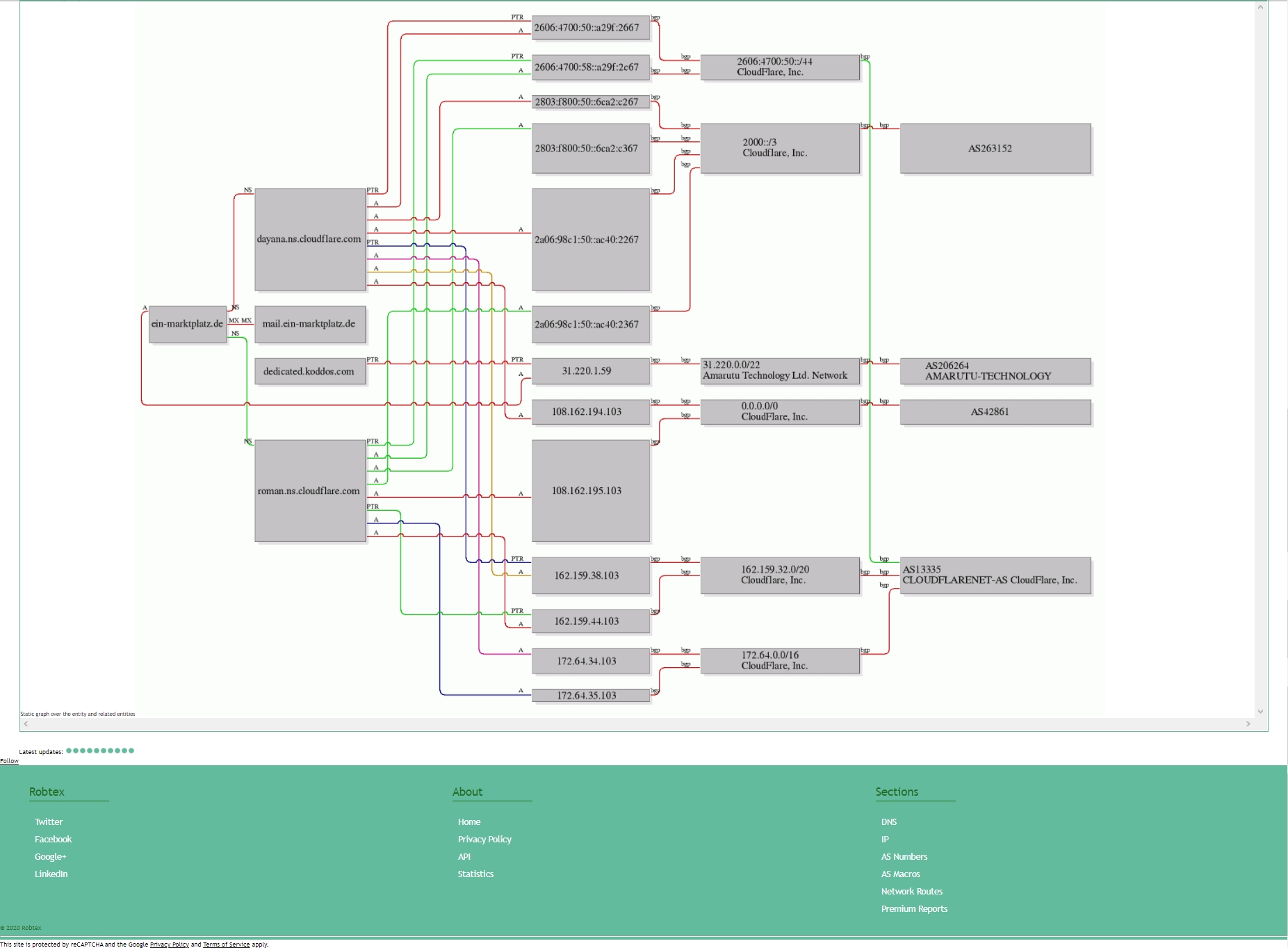Screen dimensions: 1288x948
Task: Open the IP section link
Action: coord(885,839)
